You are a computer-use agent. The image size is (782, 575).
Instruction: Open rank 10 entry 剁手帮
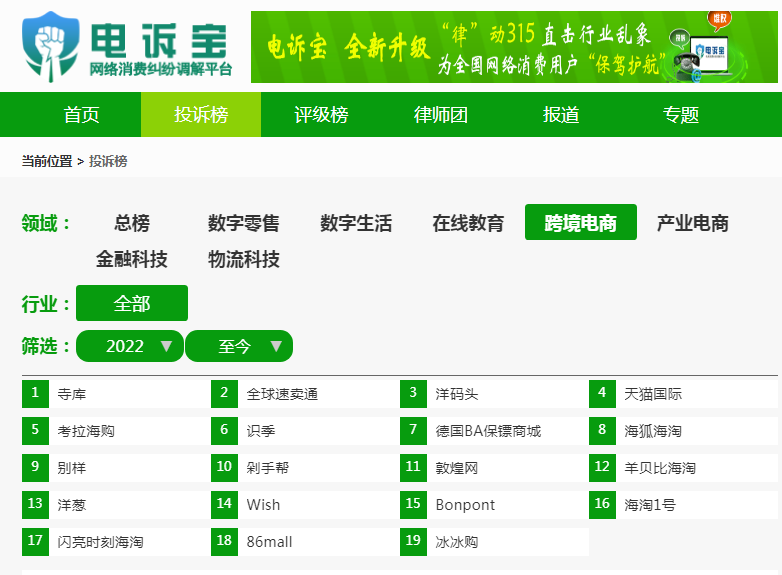[268, 468]
